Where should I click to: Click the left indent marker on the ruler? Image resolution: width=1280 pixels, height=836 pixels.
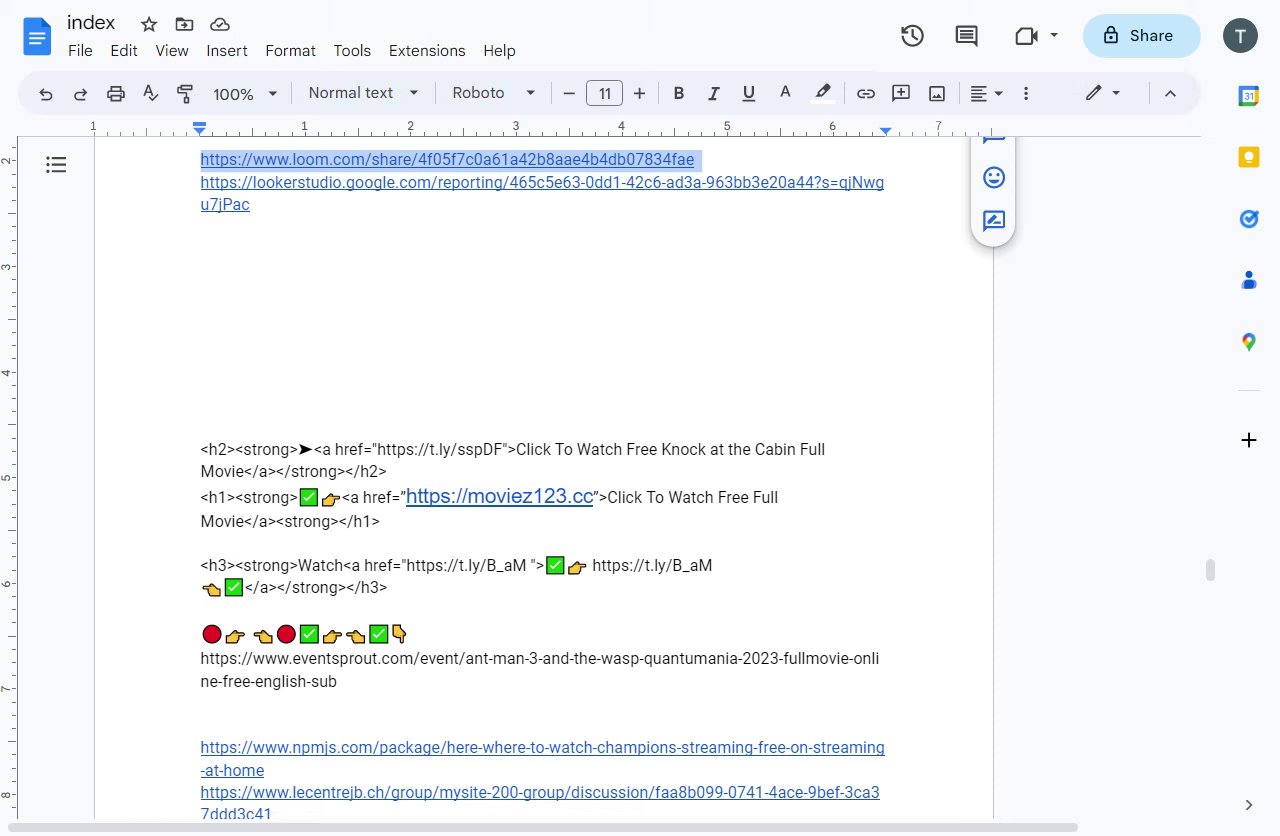point(200,130)
